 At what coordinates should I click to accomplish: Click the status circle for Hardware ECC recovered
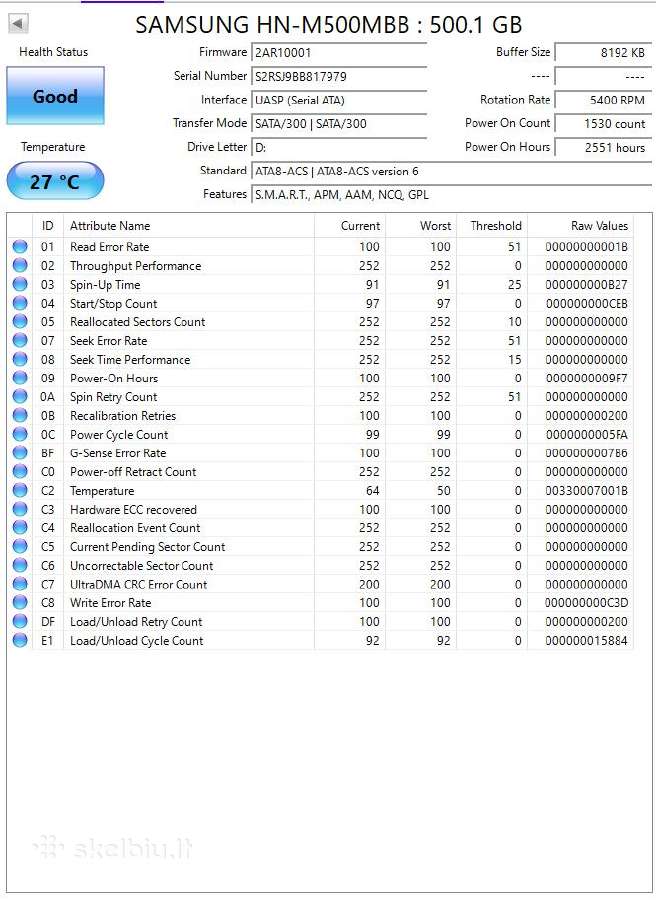20,509
